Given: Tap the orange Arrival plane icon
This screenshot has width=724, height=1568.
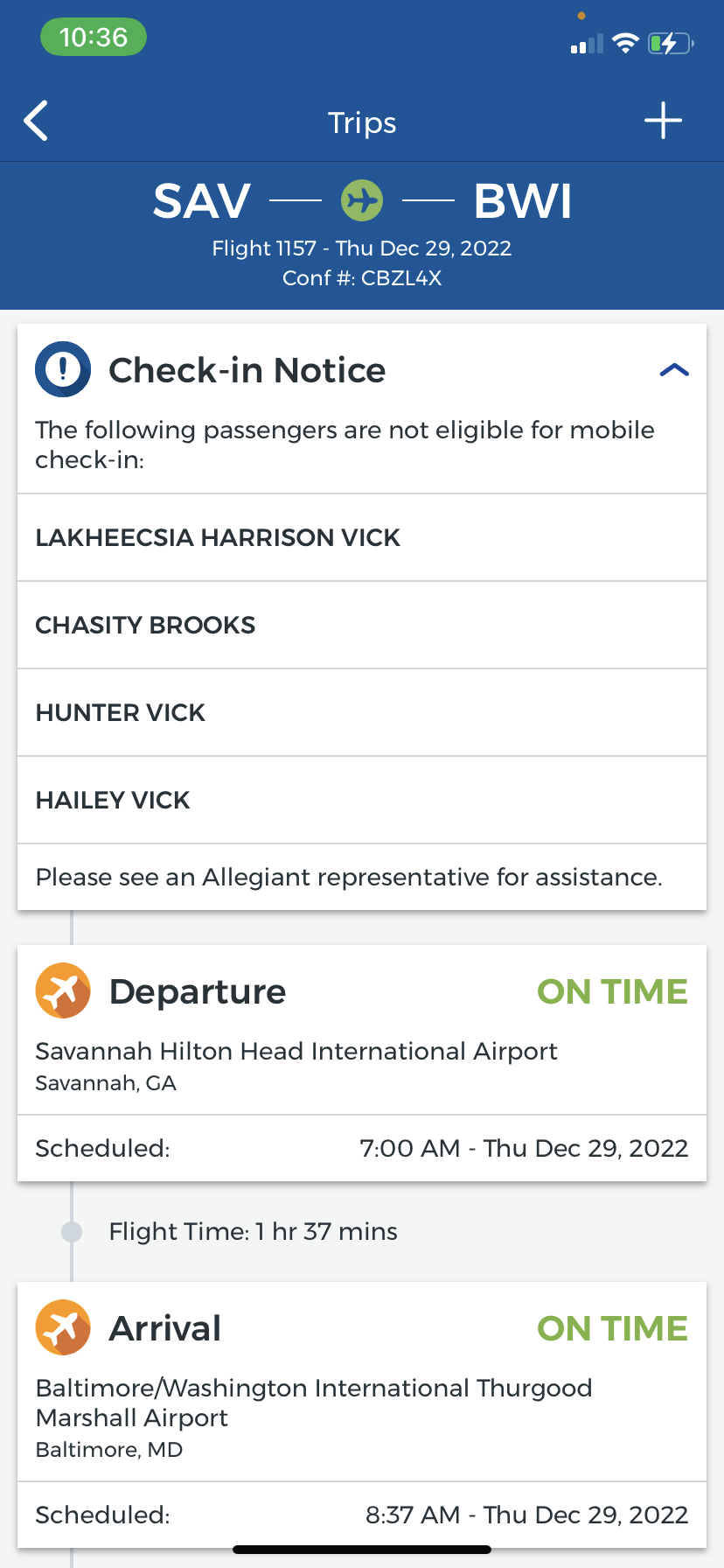Looking at the screenshot, I should point(63,1327).
